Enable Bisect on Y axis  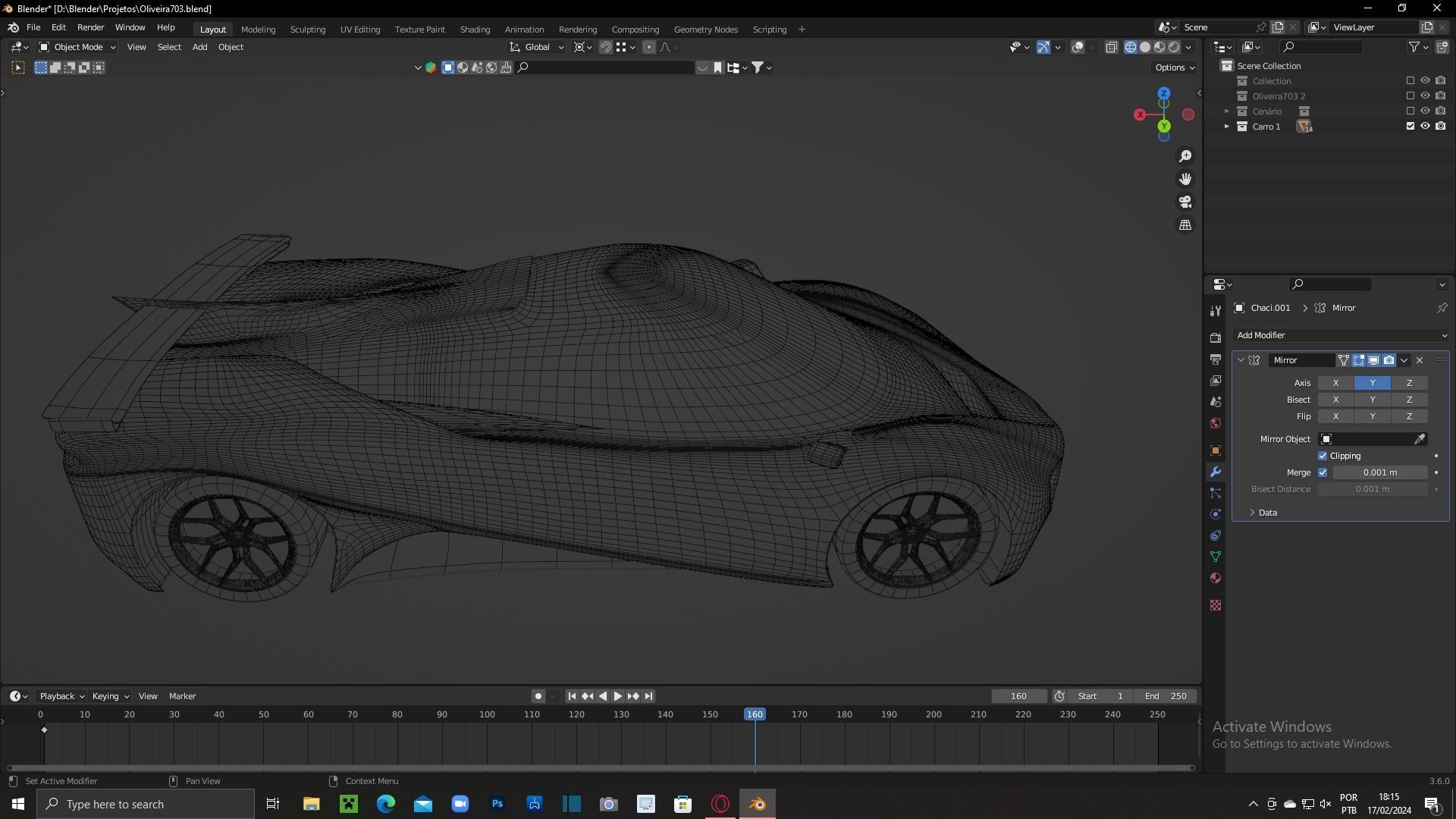point(1373,400)
